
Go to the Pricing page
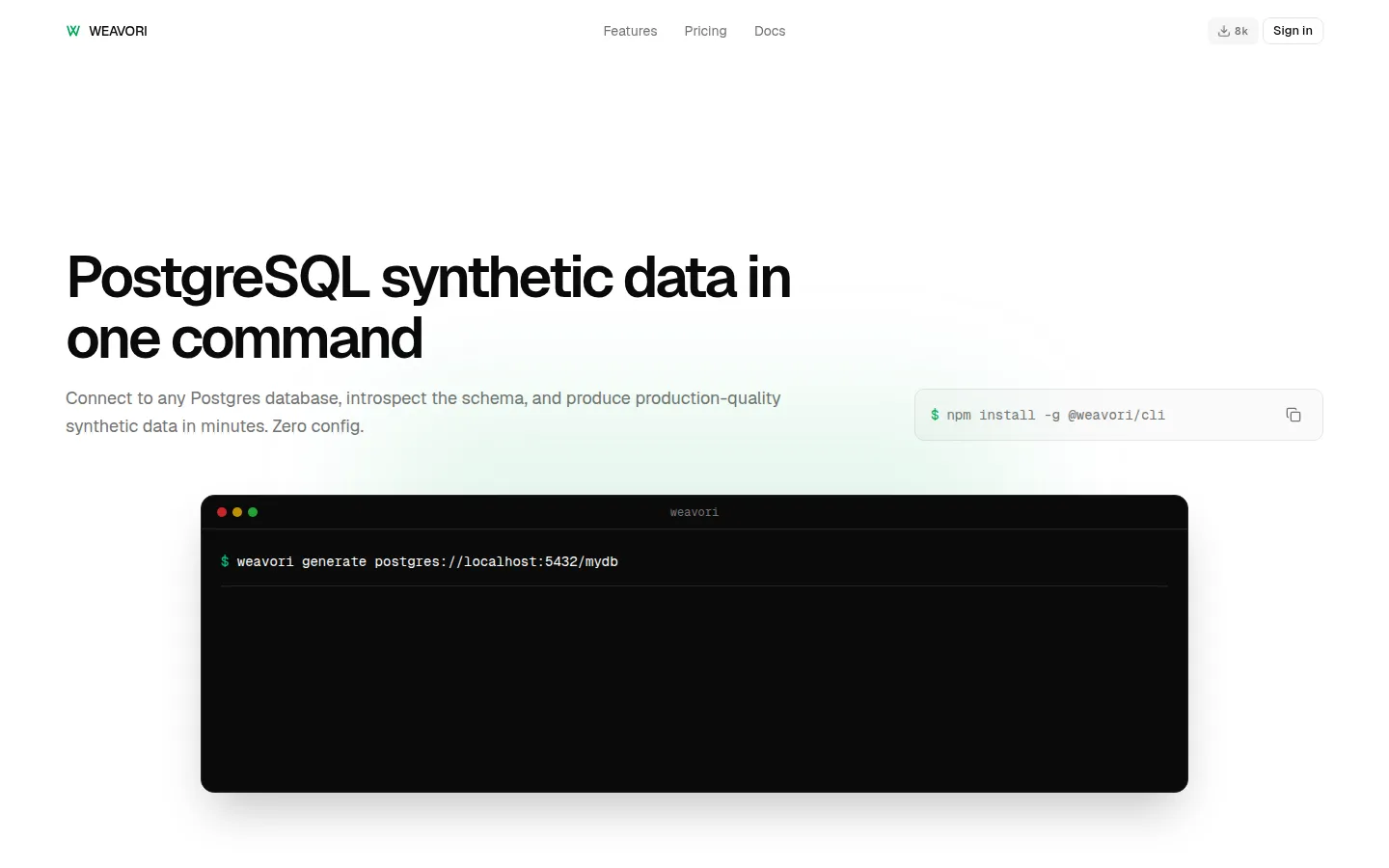(705, 31)
